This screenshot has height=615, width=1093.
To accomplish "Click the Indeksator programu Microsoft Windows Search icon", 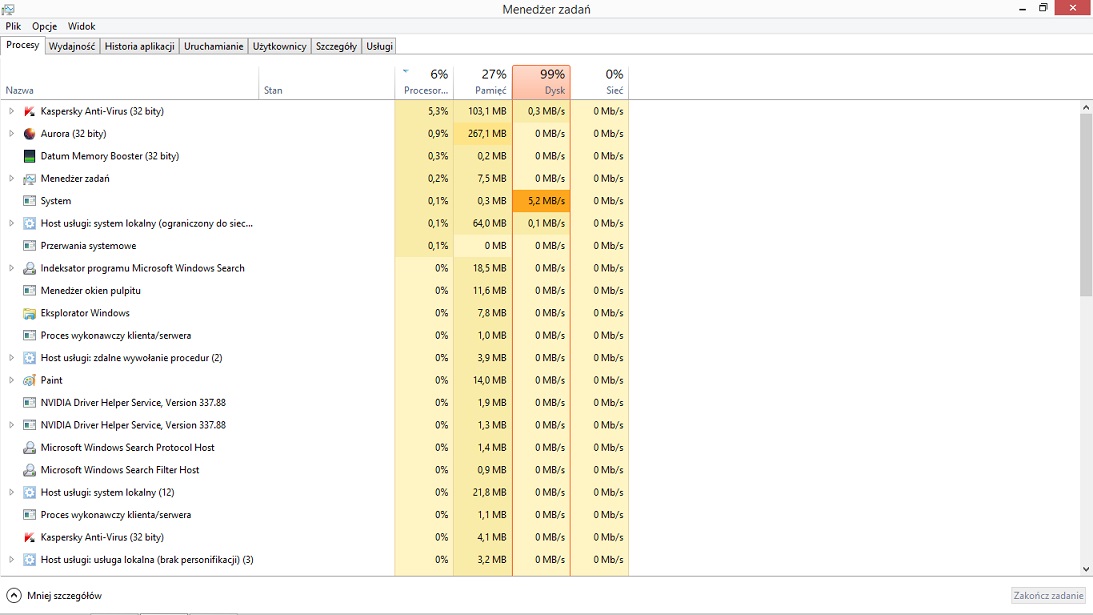I will click(29, 268).
